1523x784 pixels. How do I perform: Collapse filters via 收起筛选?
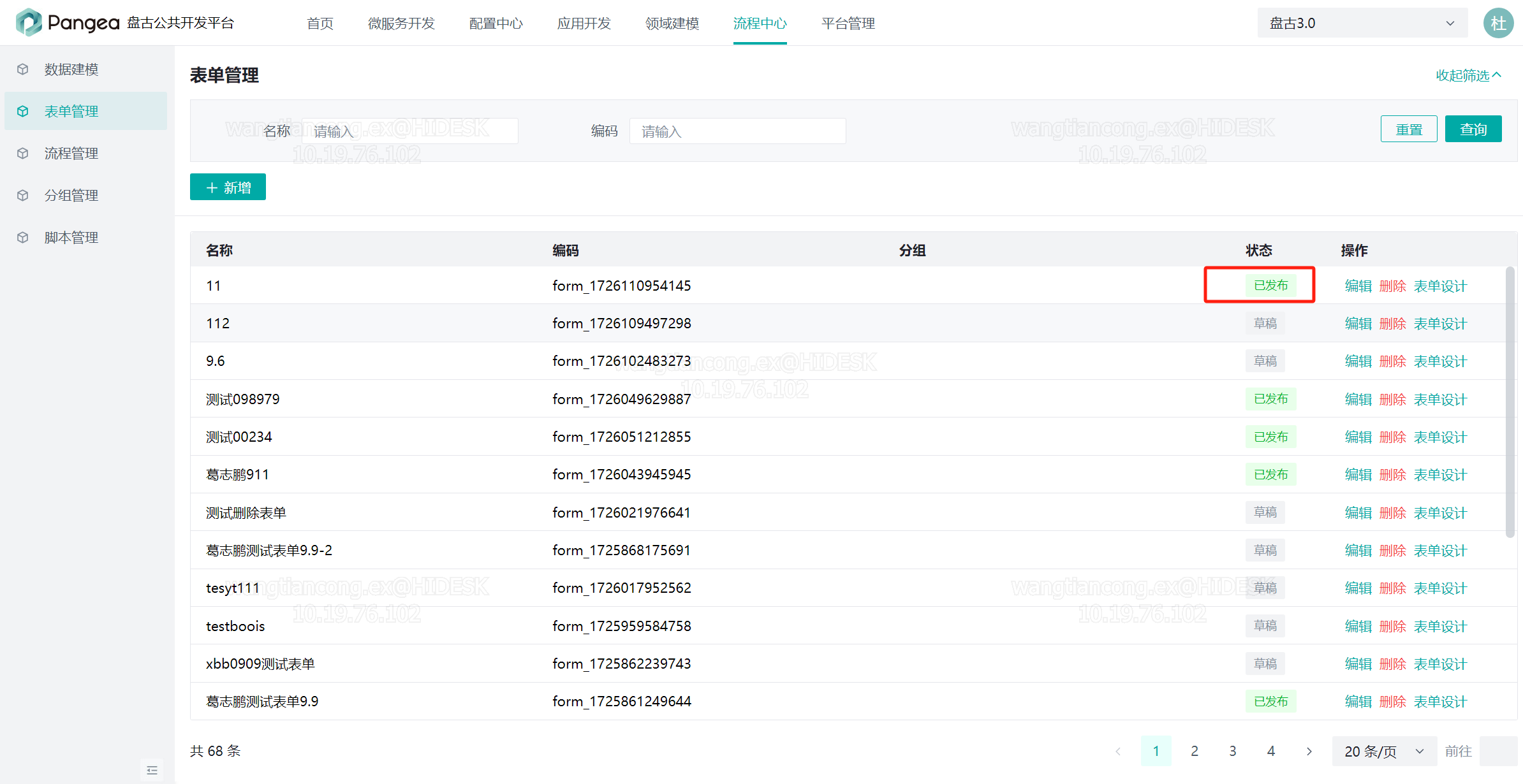1469,75
